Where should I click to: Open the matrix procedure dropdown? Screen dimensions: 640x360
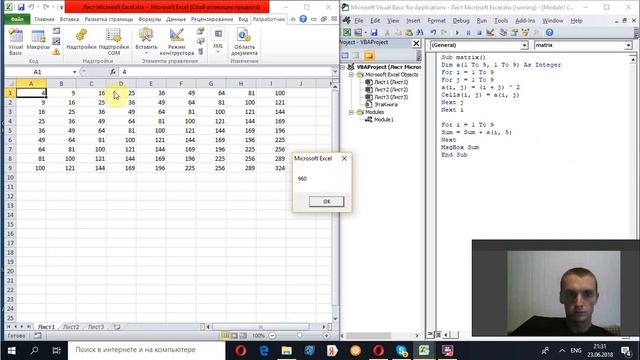pos(628,45)
